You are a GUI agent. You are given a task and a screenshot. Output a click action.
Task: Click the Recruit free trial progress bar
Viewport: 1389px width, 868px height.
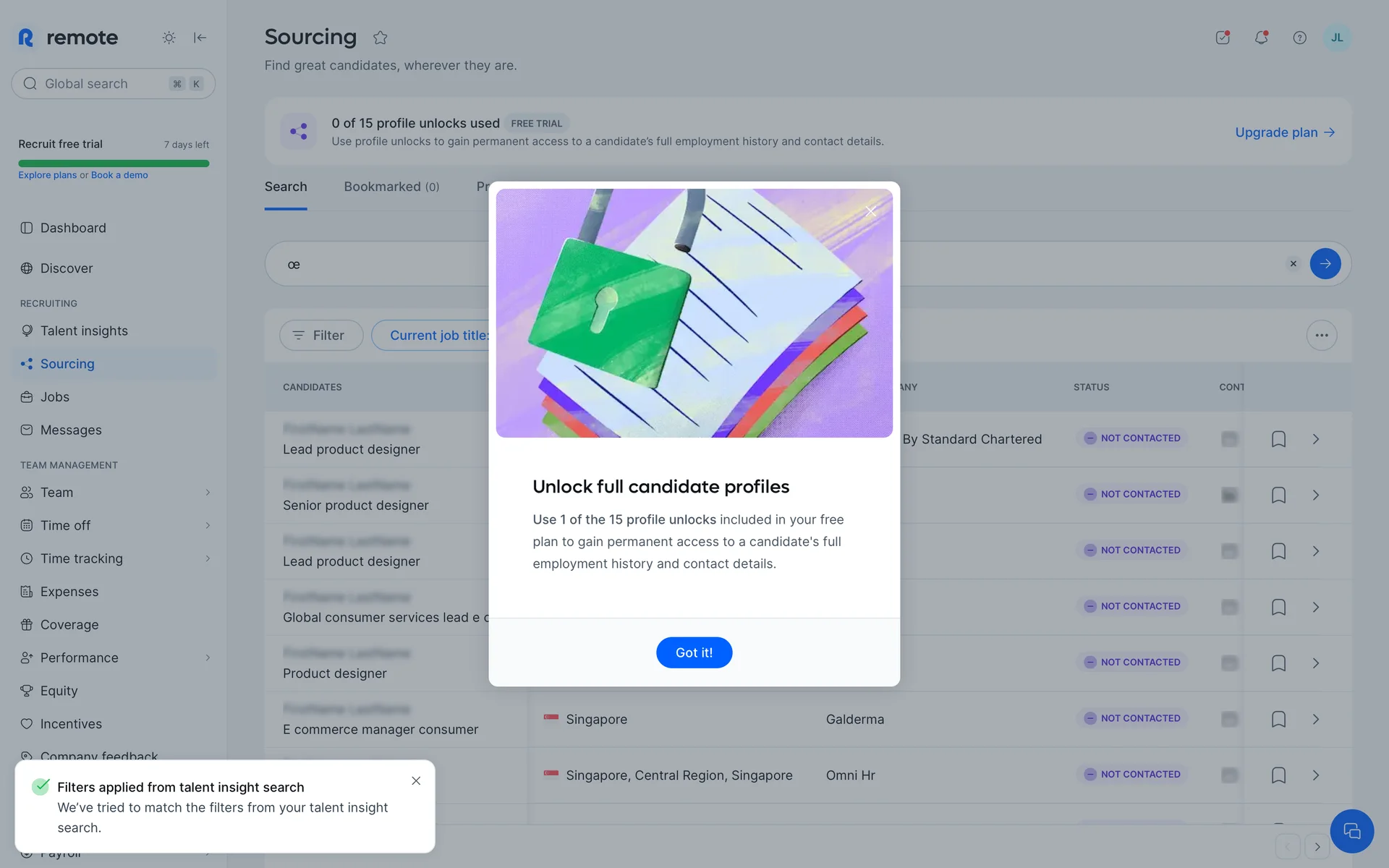[114, 163]
